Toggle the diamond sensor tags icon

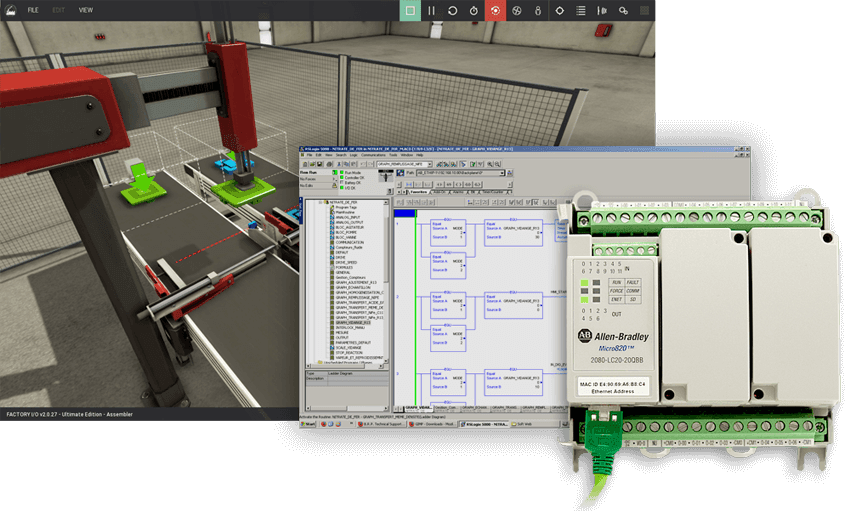(x=559, y=10)
